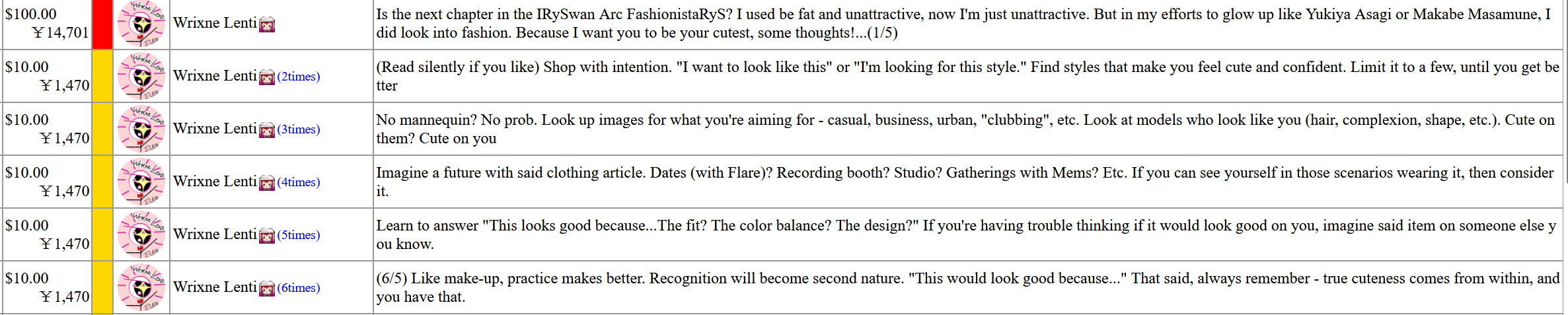This screenshot has width=1568, height=315.
Task: Click the avatar beside the (3times) entry
Action: [x=141, y=129]
